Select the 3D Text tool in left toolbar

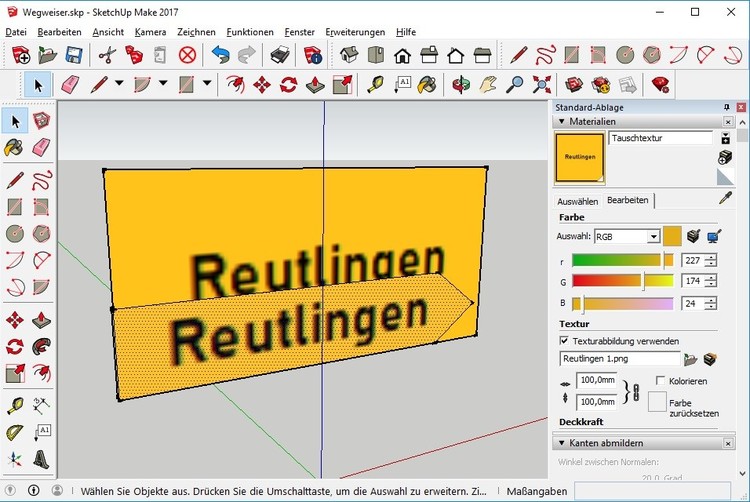pos(42,459)
